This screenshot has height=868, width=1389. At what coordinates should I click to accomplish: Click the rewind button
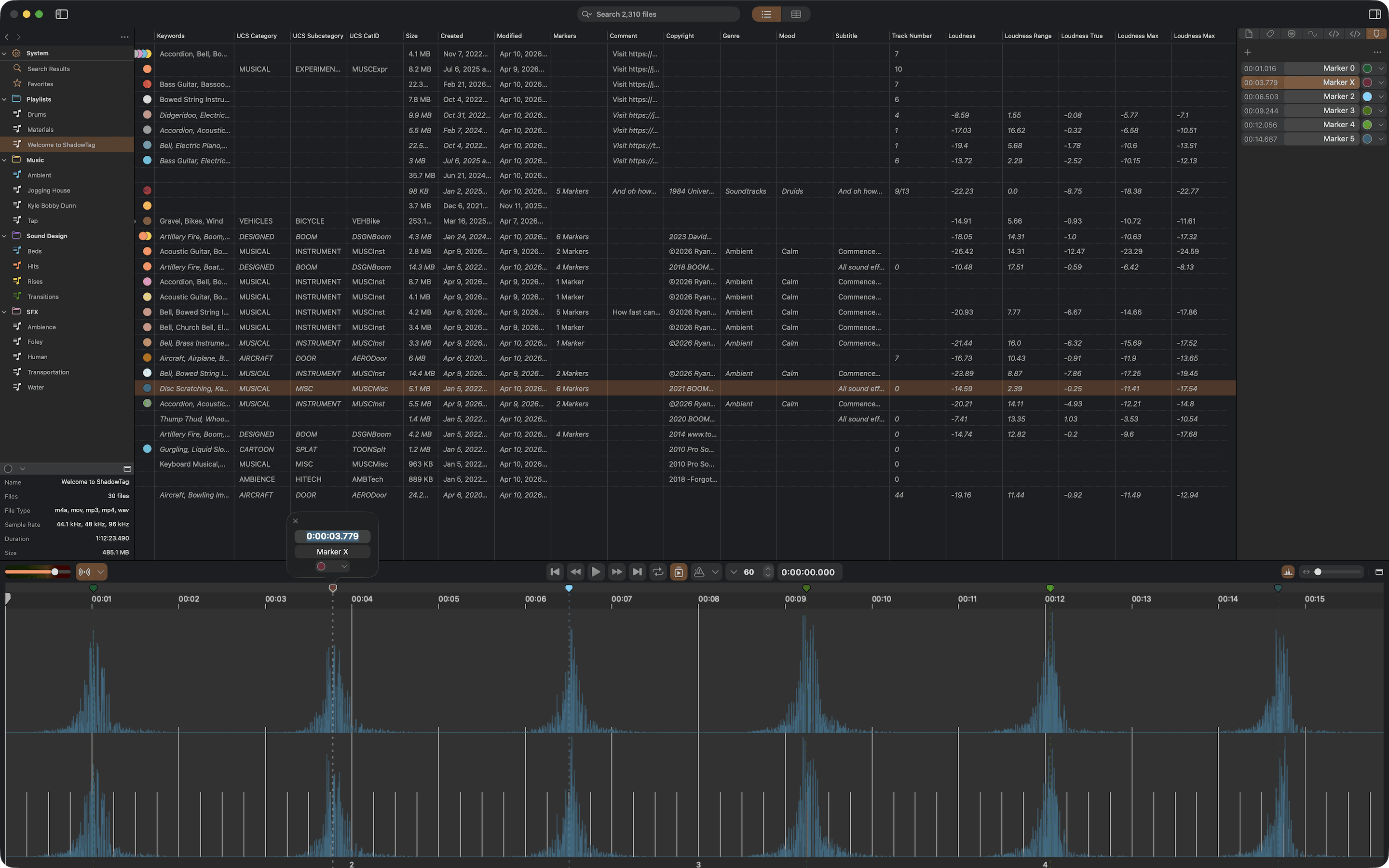coord(575,572)
